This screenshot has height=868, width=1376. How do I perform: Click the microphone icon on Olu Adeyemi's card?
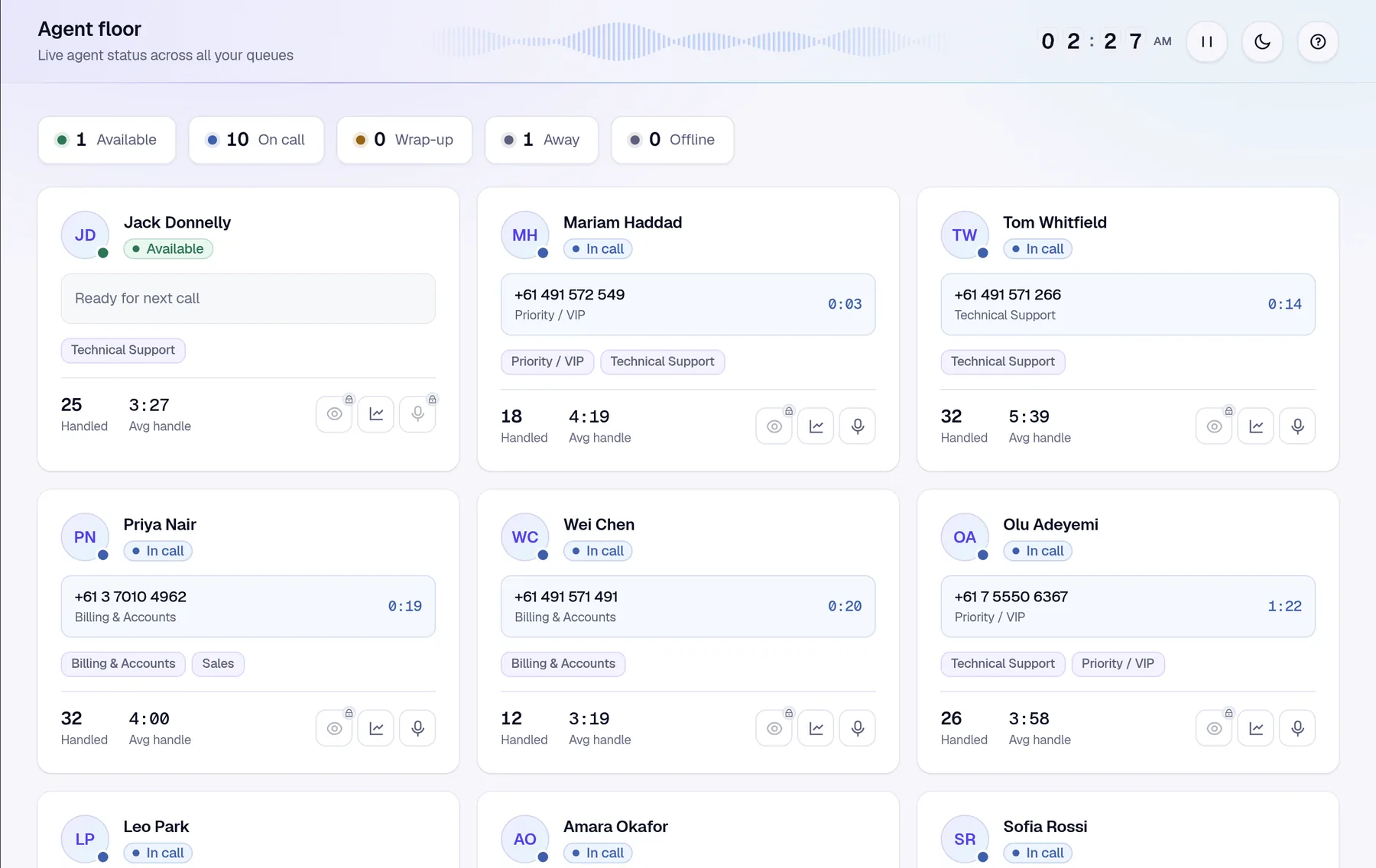tap(1297, 728)
